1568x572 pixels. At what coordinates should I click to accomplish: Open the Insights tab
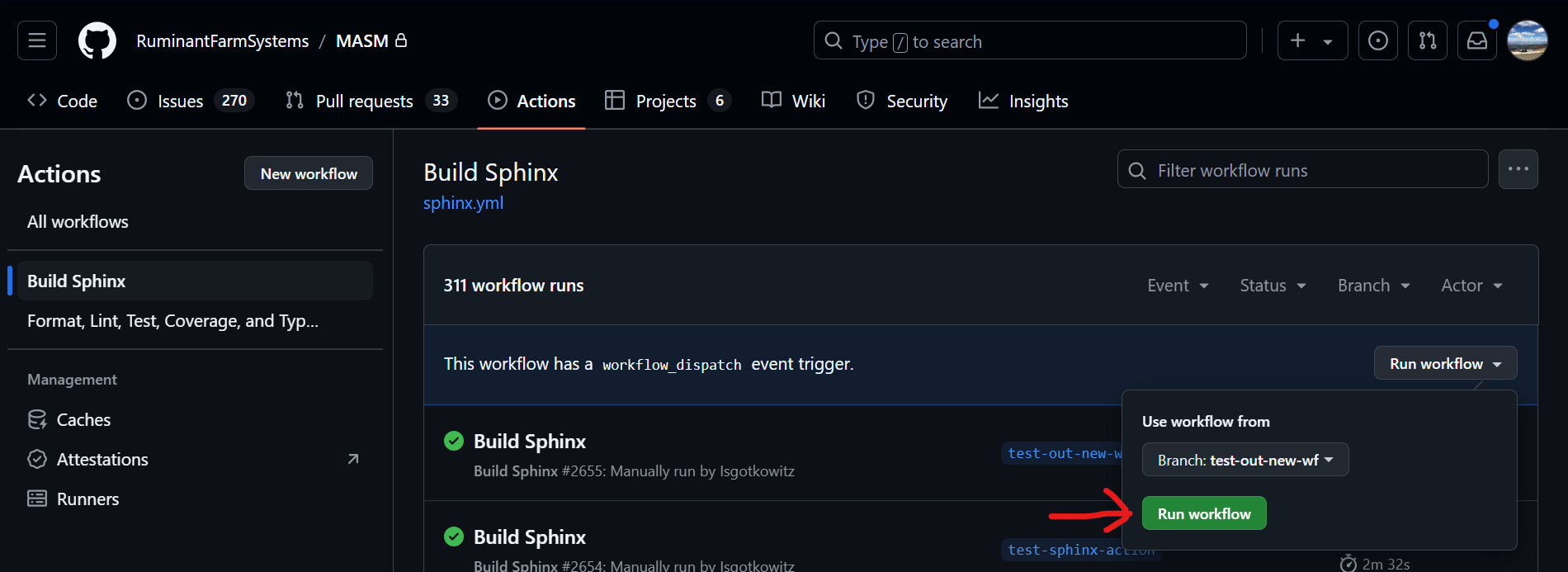[1023, 101]
